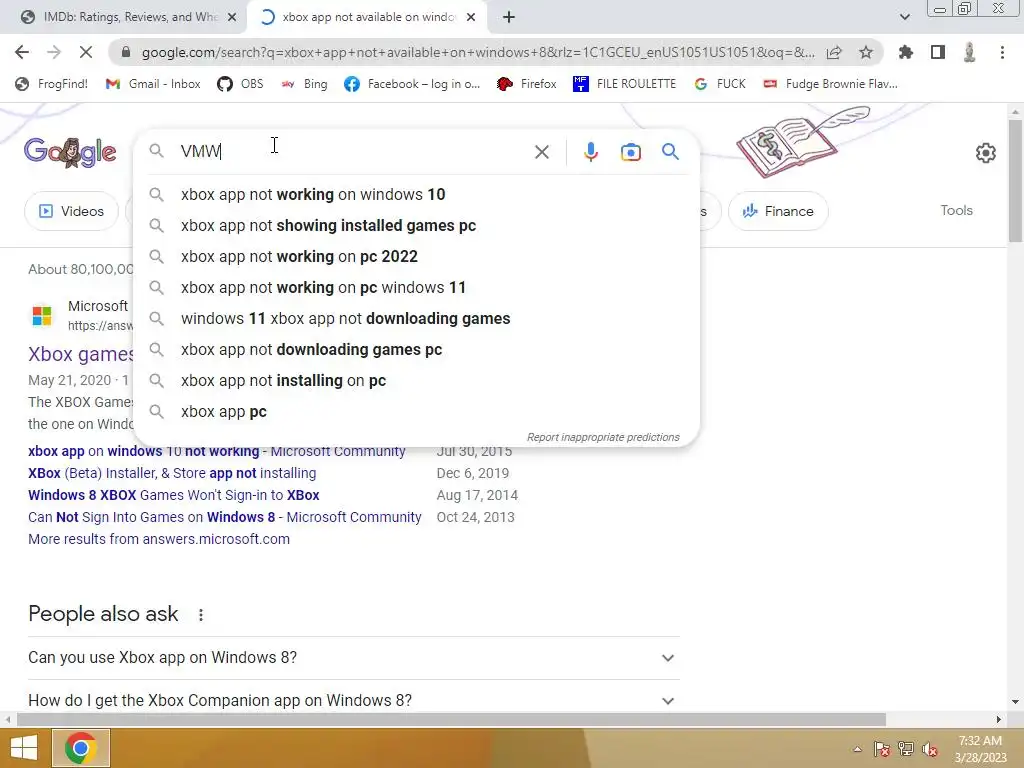The width and height of the screenshot is (1024, 768).
Task: Open the share page icon in address bar
Action: (834, 52)
